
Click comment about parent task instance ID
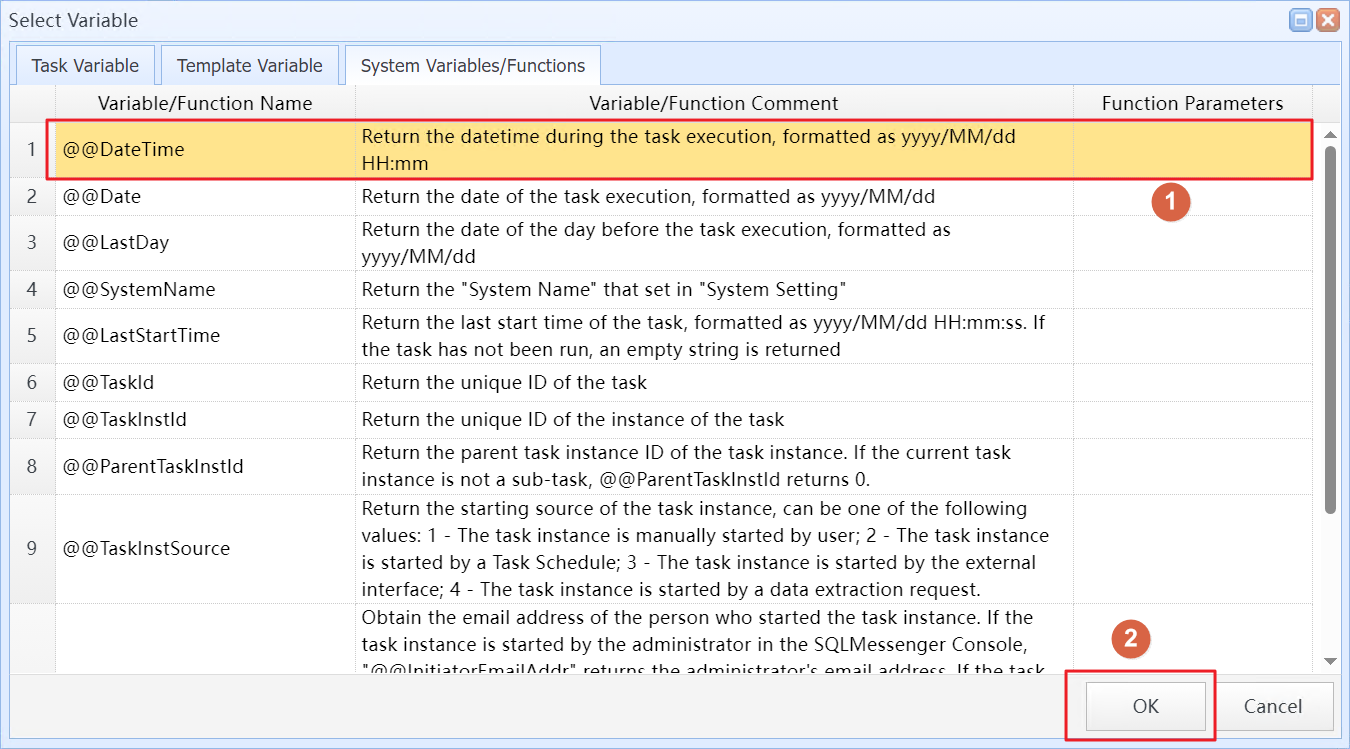pyautogui.click(x=686, y=466)
